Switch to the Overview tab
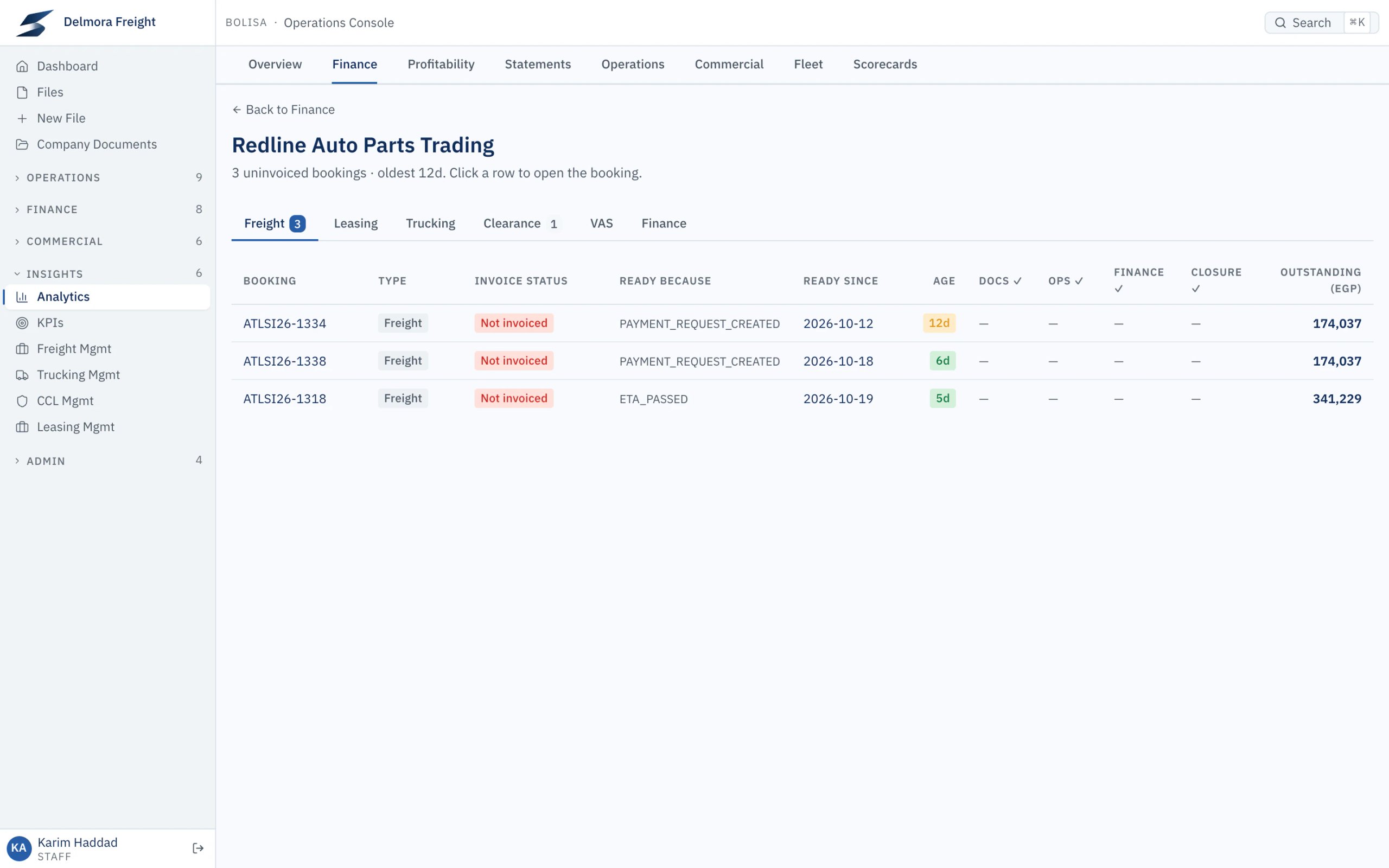This screenshot has width=1389, height=868. 275,65
